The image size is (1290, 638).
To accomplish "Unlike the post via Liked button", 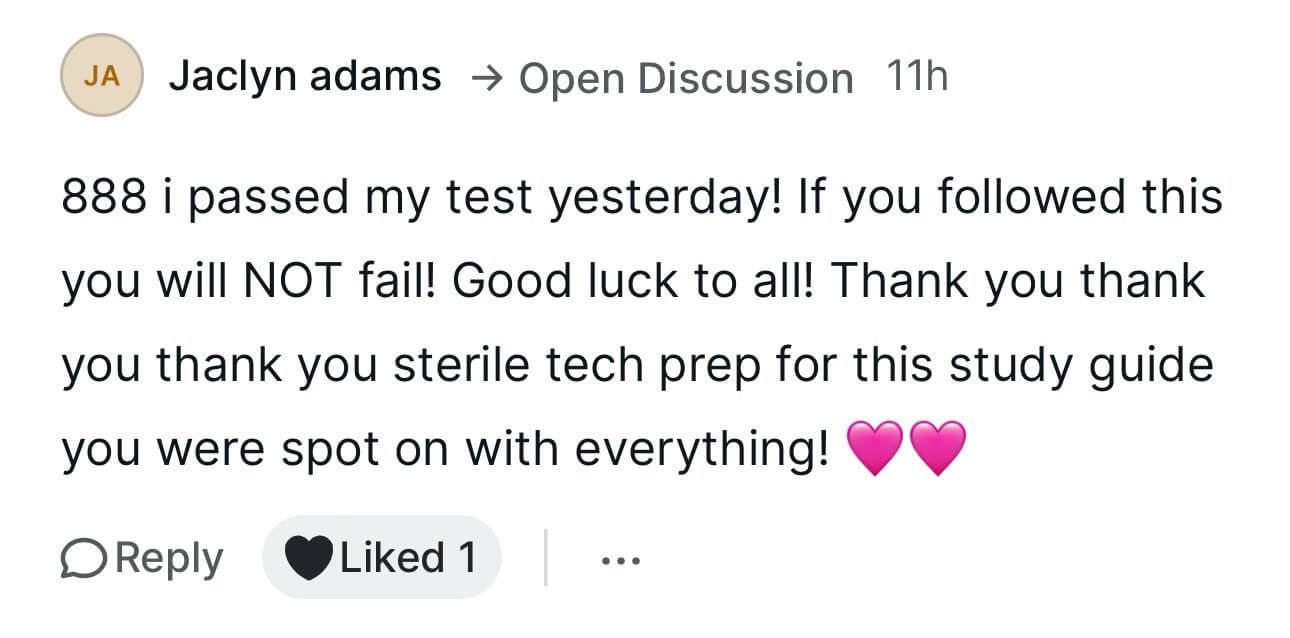I will tap(380, 558).
